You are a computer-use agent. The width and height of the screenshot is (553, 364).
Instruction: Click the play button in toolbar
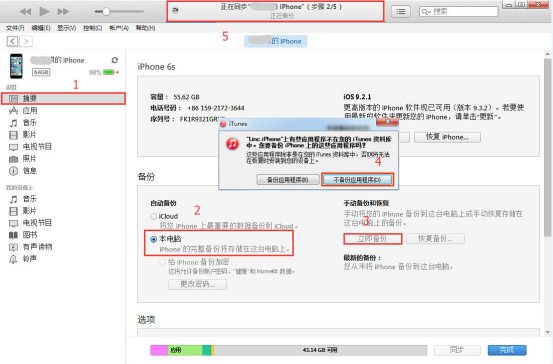[44, 11]
